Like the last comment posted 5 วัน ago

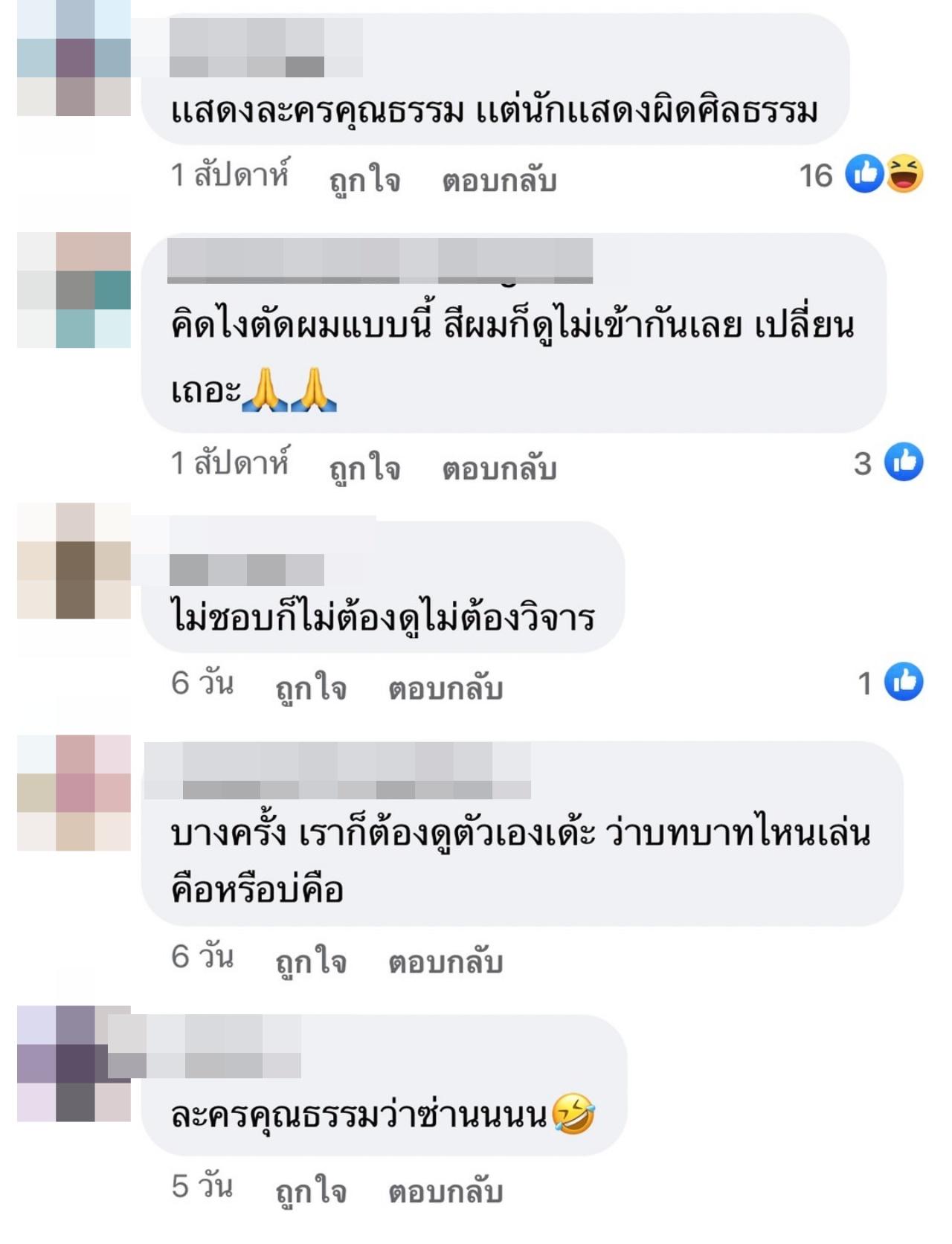tap(311, 1191)
